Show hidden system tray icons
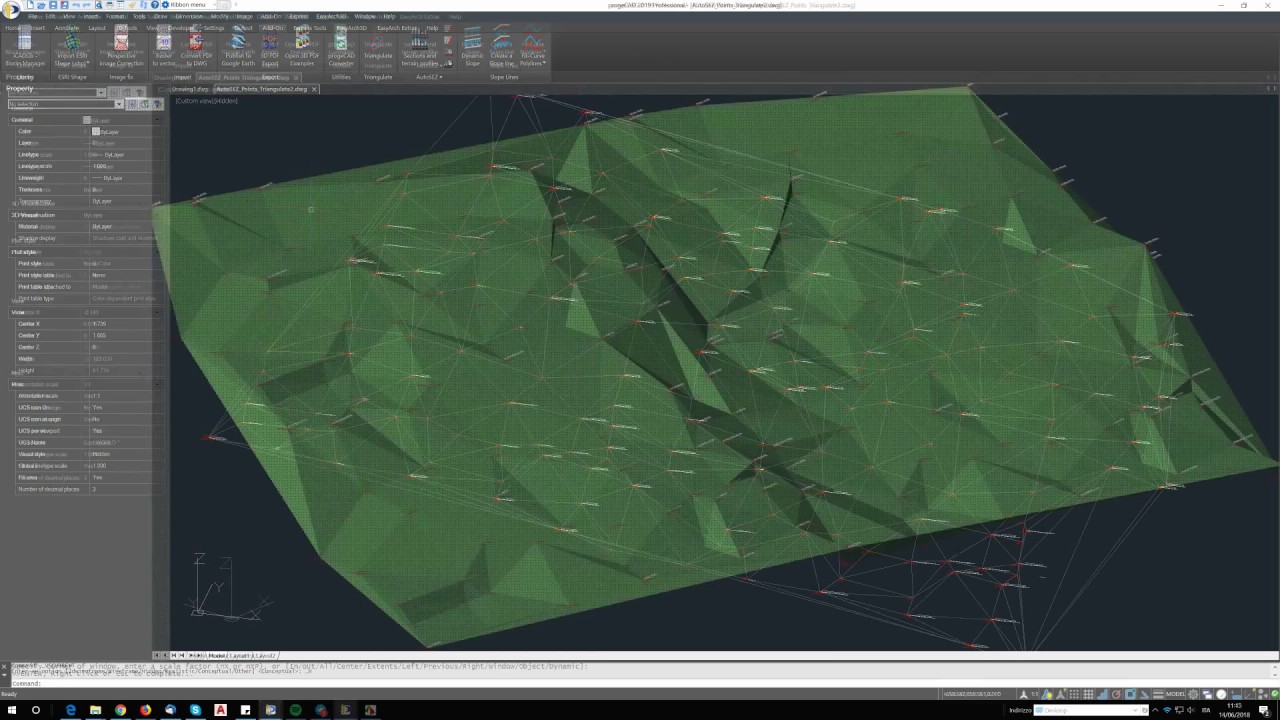Image resolution: width=1280 pixels, height=720 pixels. 1154,710
